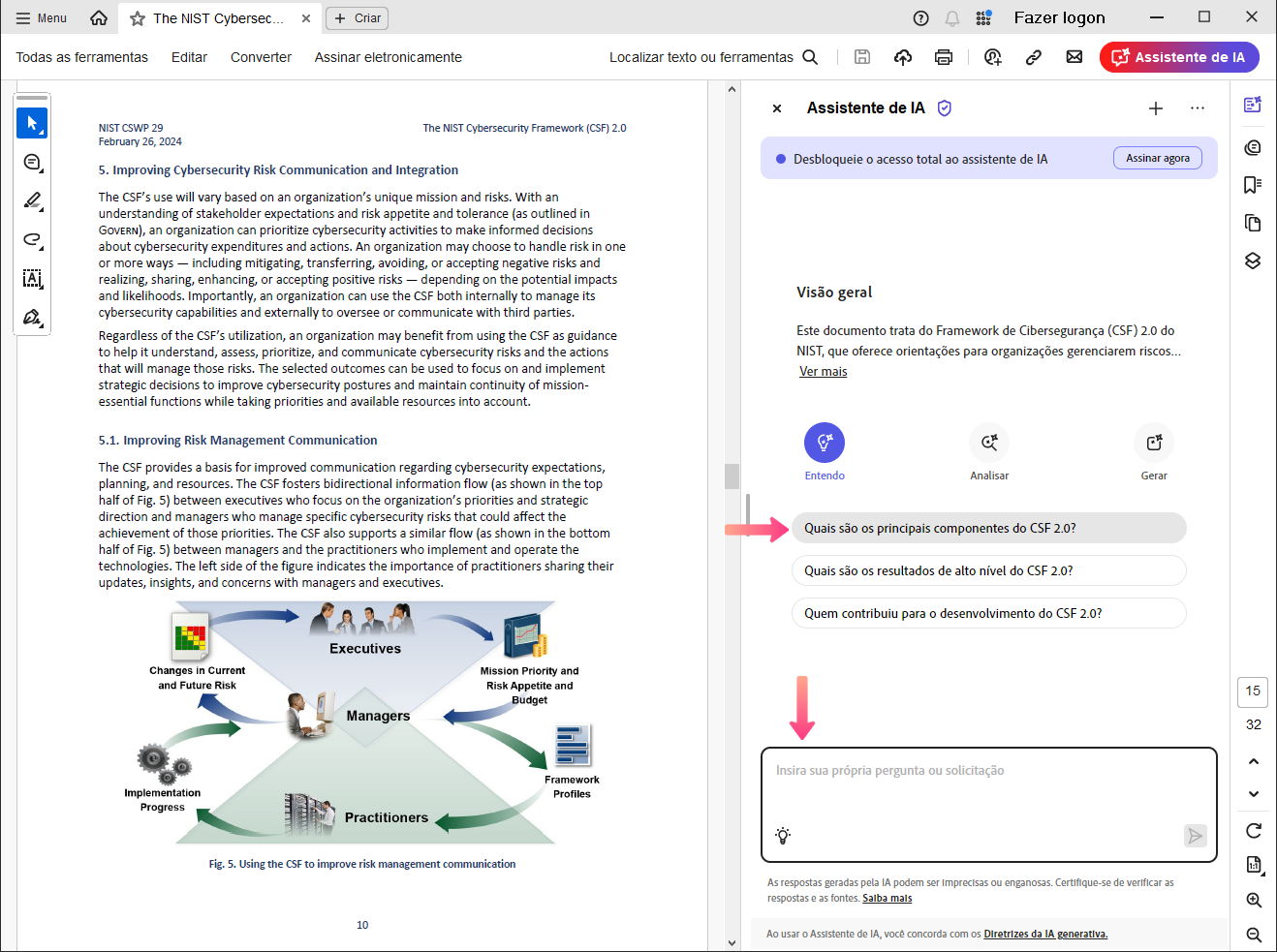Image resolution: width=1277 pixels, height=952 pixels.
Task: Open the bookmarks panel icon
Action: pos(1253,185)
